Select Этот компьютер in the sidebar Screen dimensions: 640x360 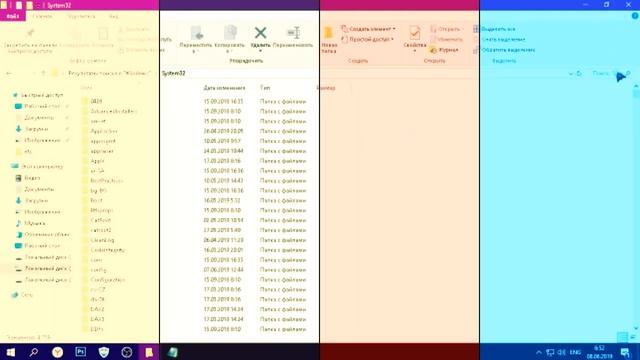click(x=38, y=167)
